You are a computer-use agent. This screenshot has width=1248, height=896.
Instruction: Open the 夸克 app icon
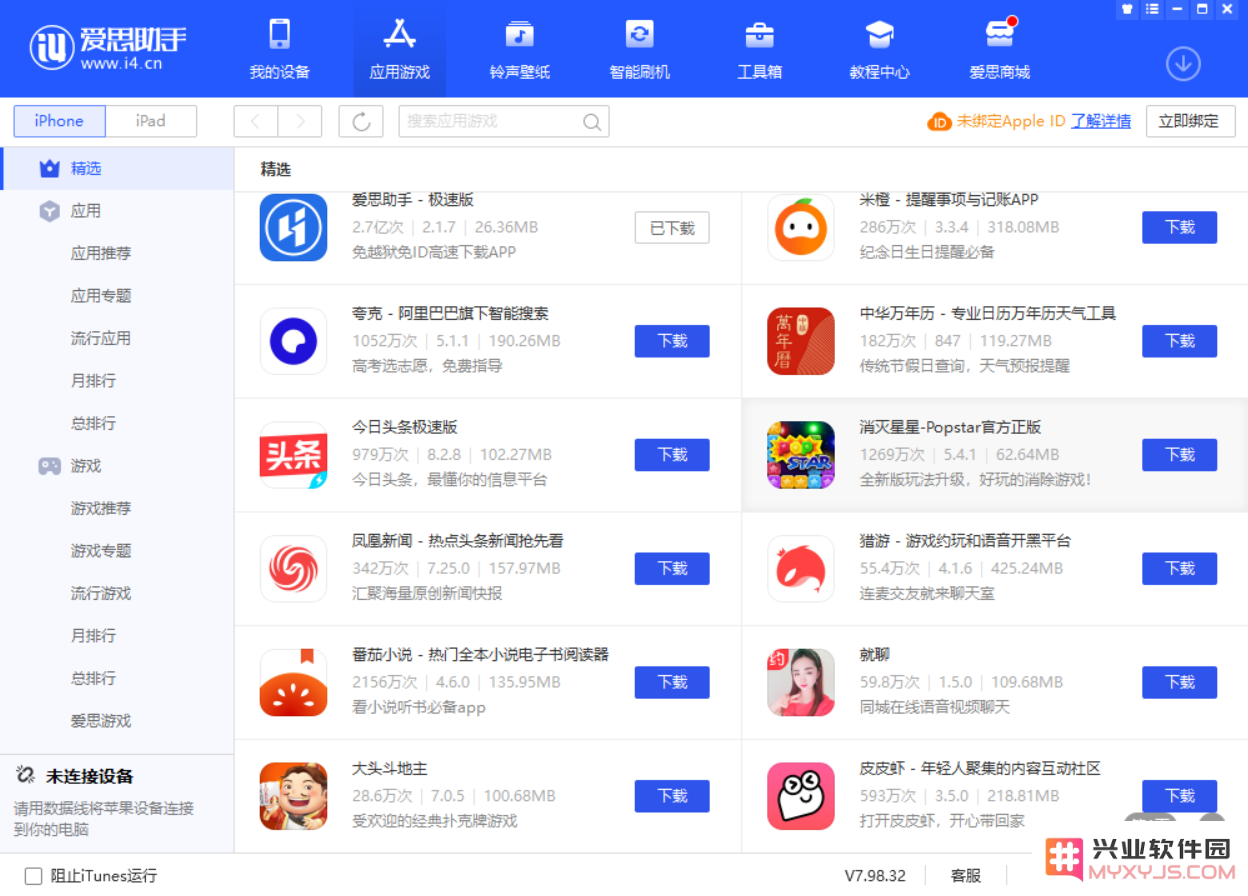click(293, 341)
